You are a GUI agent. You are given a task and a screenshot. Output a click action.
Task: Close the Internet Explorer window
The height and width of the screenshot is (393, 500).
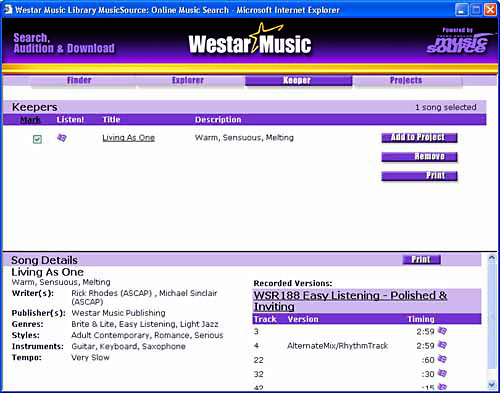pyautogui.click(x=490, y=10)
